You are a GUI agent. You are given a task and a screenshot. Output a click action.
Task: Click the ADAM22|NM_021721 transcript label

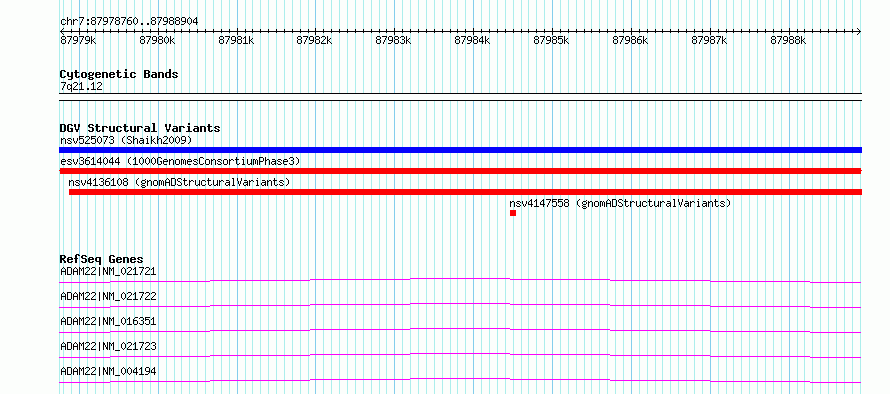(108, 271)
